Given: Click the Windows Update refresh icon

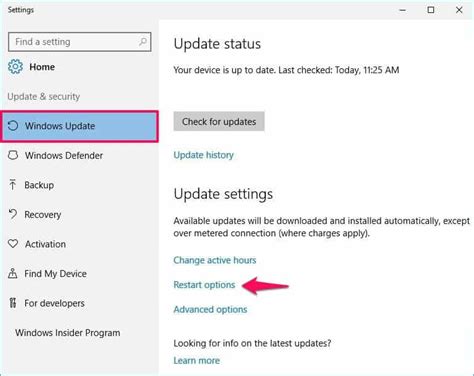Looking at the screenshot, I should click(x=13, y=126).
